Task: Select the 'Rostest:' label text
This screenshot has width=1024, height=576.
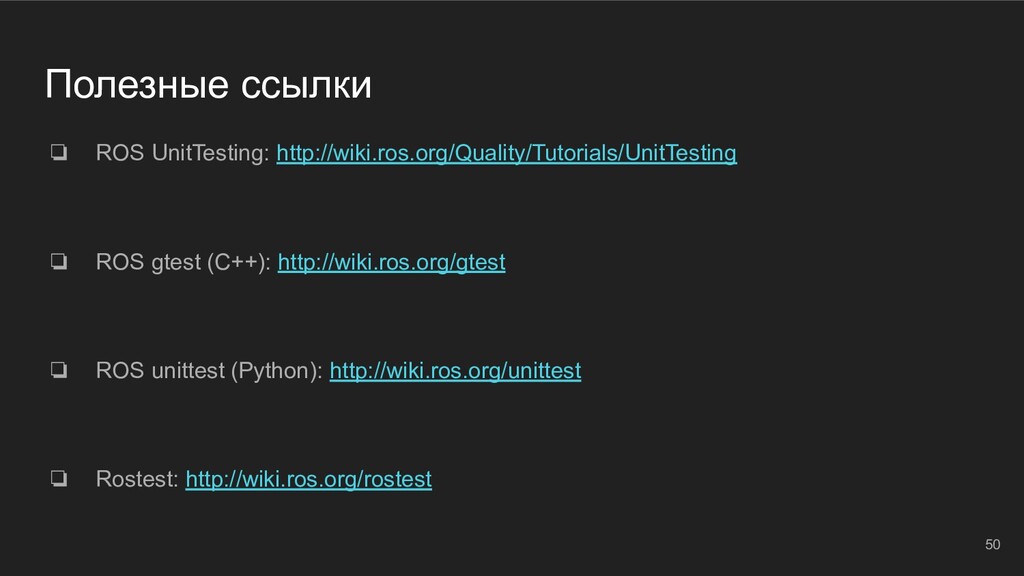Action: (x=137, y=479)
